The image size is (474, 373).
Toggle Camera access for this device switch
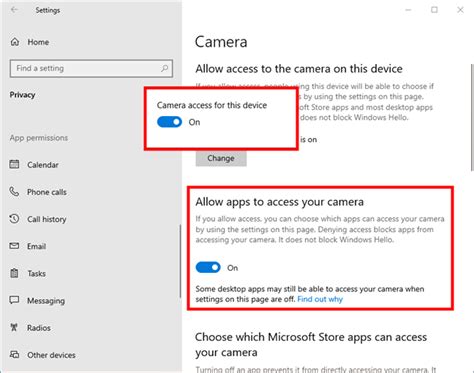pos(170,122)
